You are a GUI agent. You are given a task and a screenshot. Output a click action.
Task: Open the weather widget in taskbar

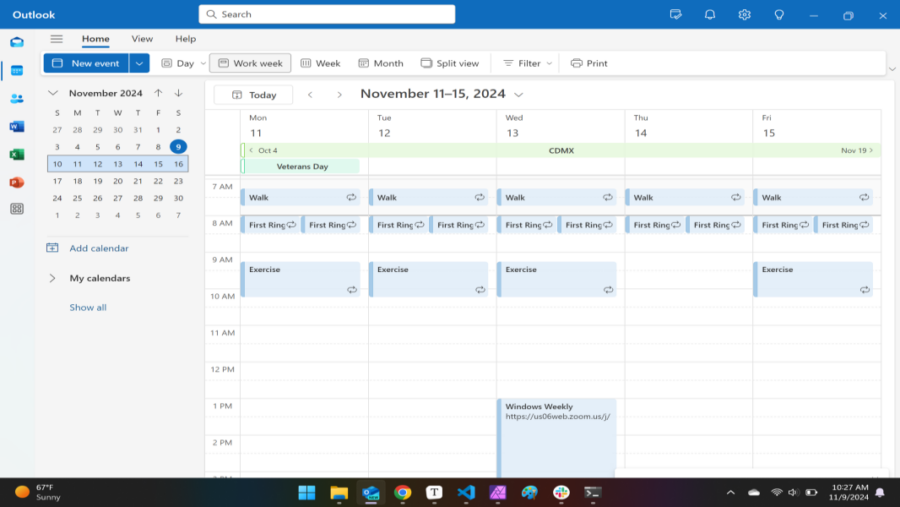point(38,493)
